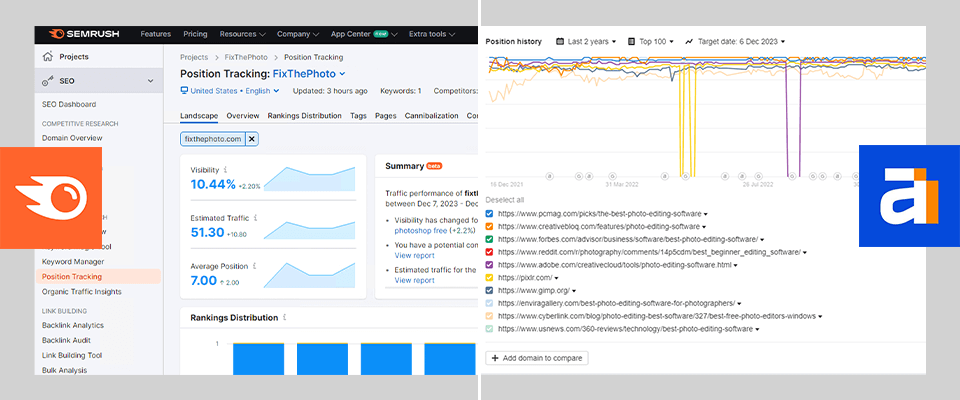Toggle the gimp.org checkbox
This screenshot has width=960, height=400.
(x=489, y=290)
